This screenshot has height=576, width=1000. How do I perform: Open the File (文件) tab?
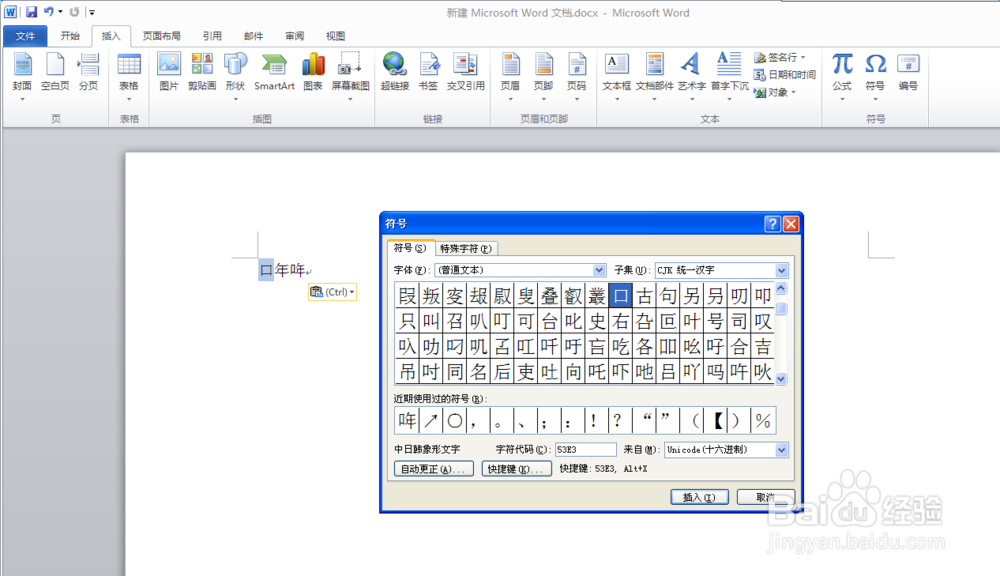25,36
